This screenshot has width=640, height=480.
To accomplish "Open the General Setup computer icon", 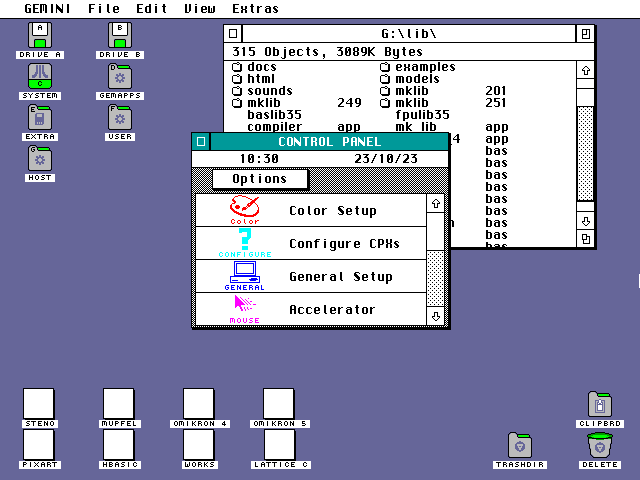I will (245, 273).
